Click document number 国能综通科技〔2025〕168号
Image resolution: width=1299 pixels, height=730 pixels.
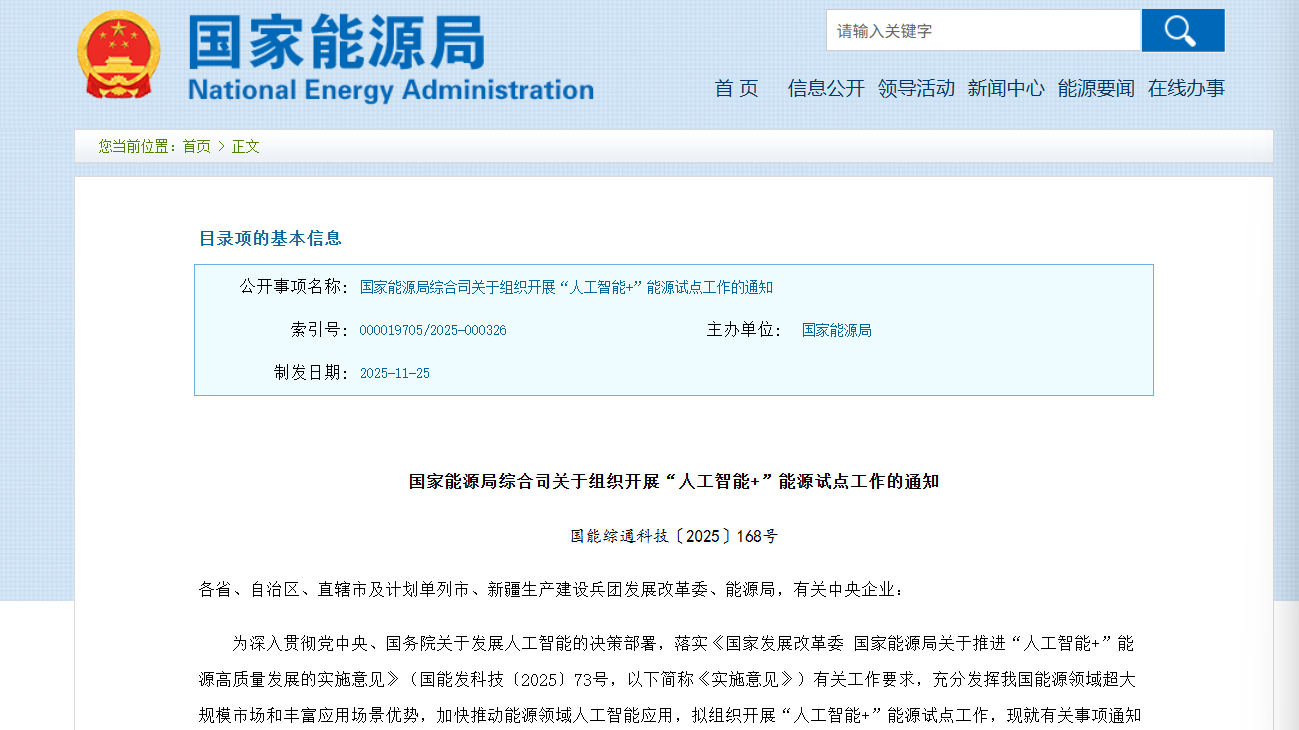[673, 536]
